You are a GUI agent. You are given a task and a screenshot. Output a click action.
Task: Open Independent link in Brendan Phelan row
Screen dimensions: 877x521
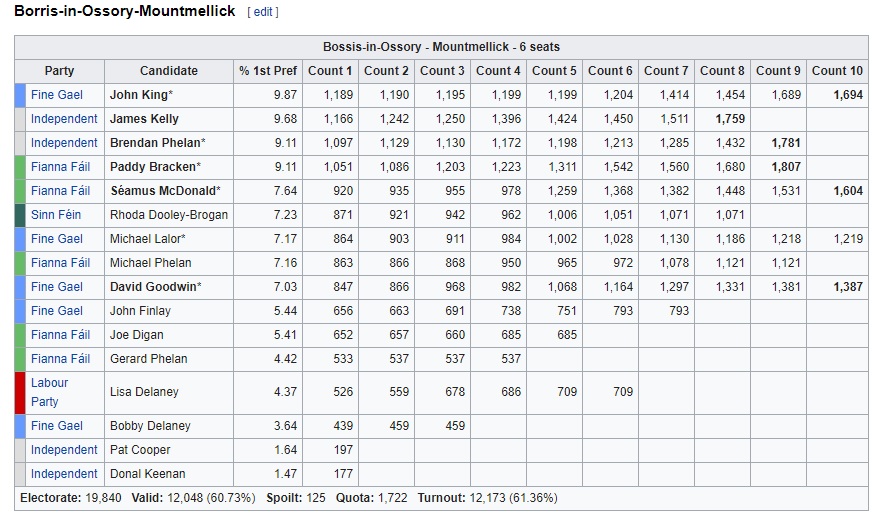(x=64, y=143)
